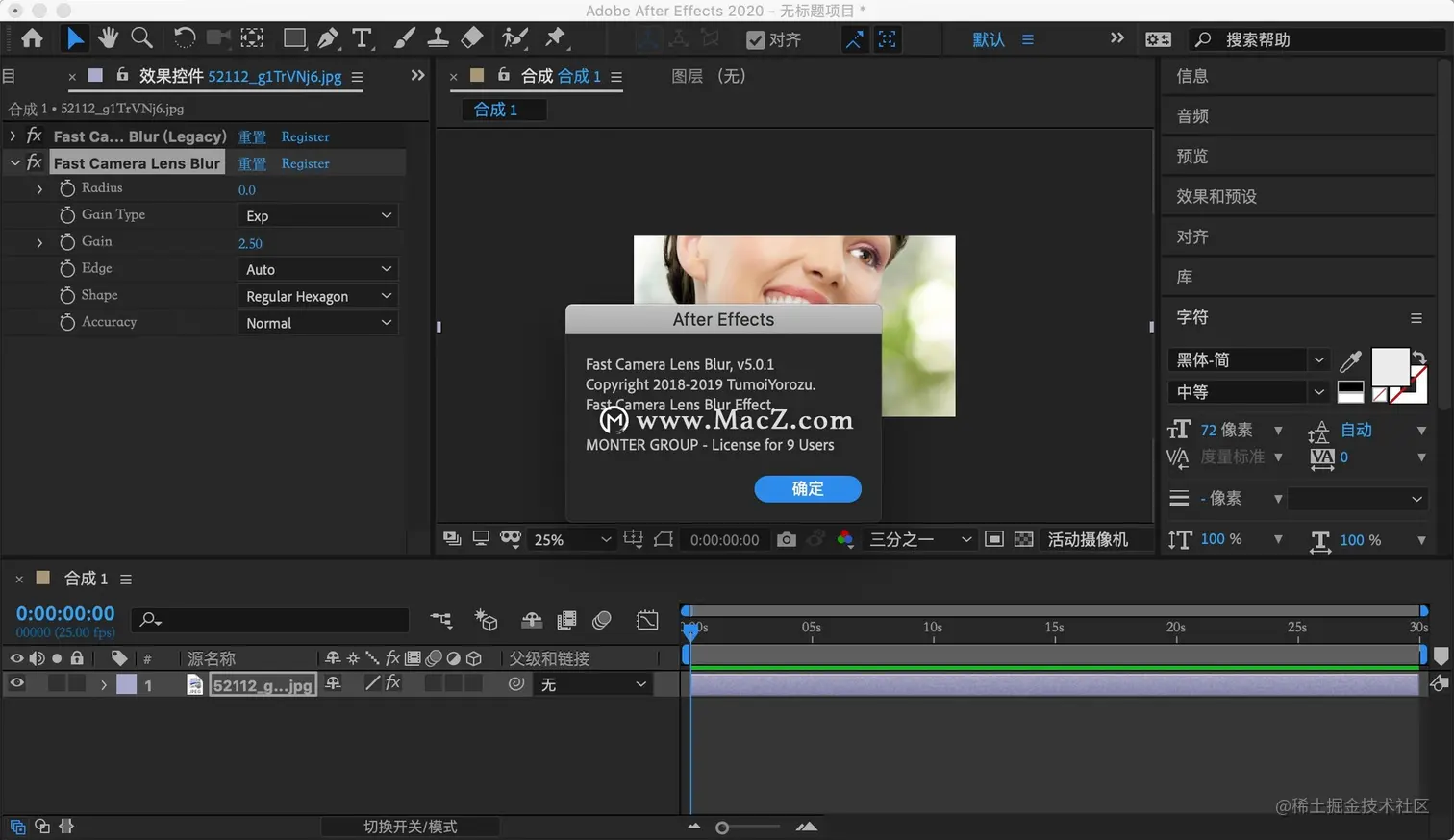The width and height of the screenshot is (1454, 840).
Task: Open Accuracy dropdown showing Normal
Action: (x=317, y=323)
